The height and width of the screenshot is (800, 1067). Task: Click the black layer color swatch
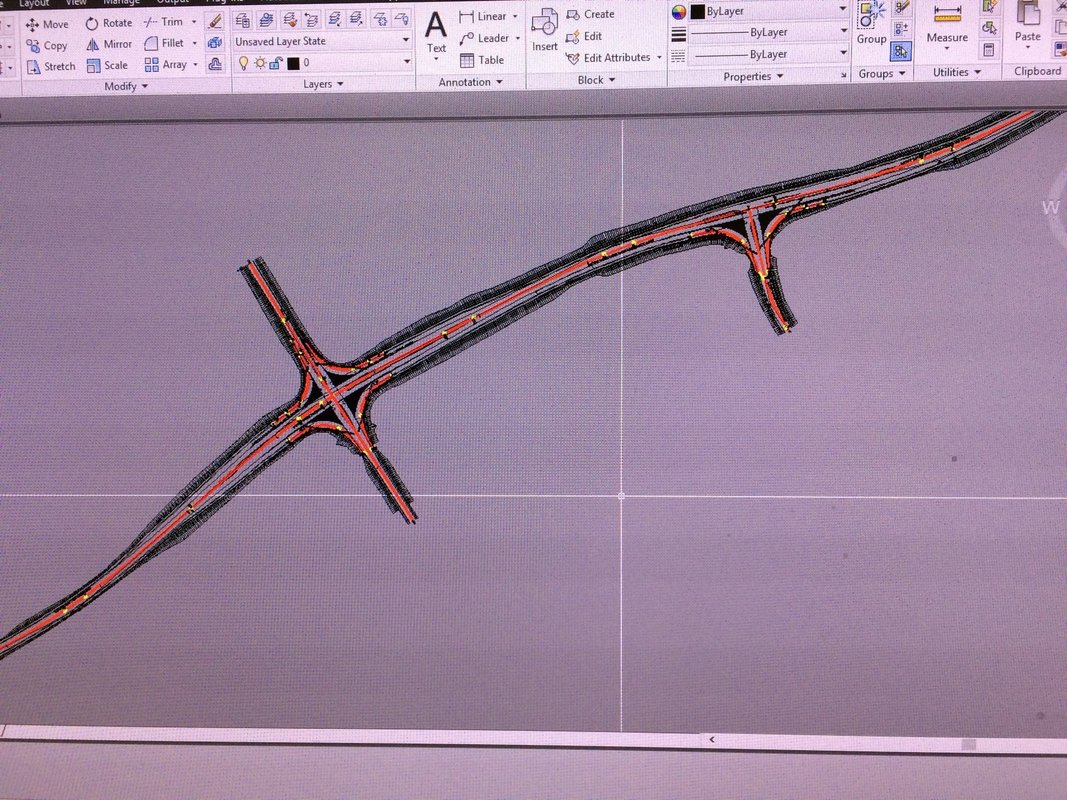point(293,63)
